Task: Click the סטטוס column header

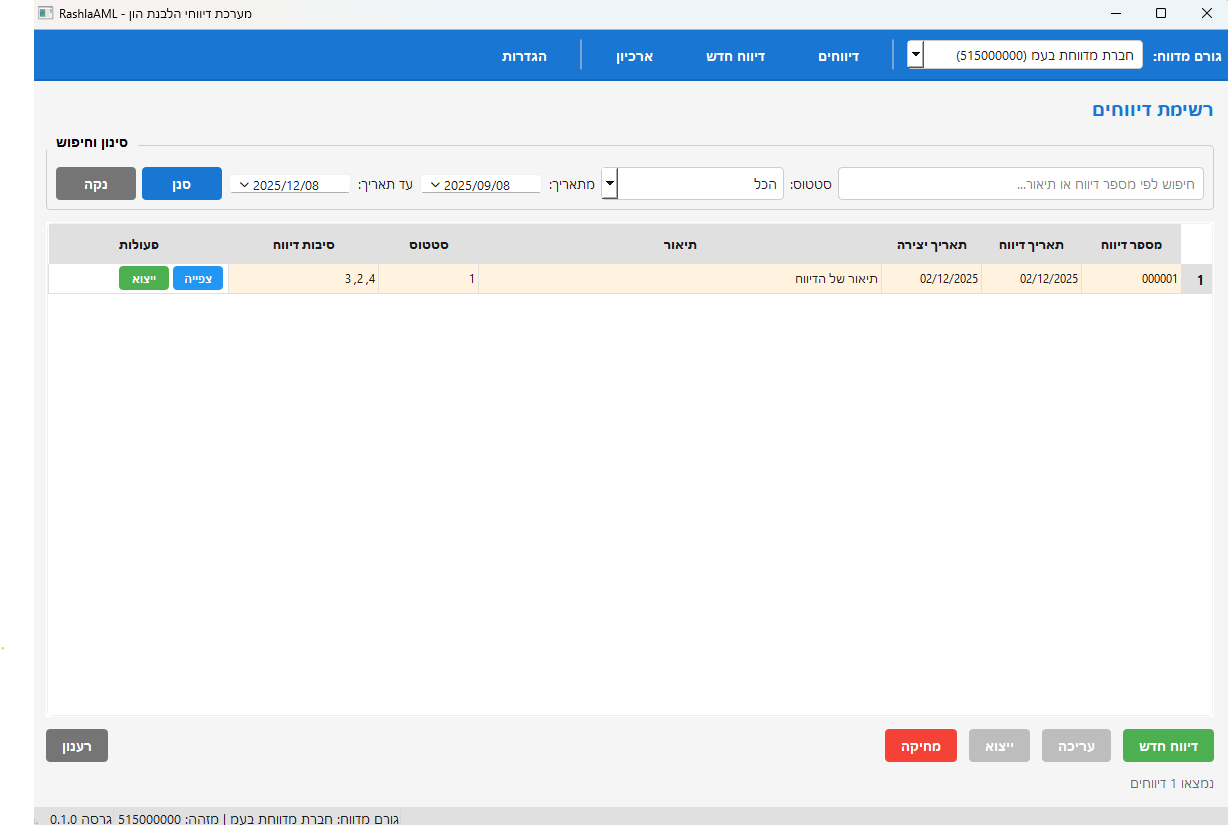Action: click(x=427, y=245)
